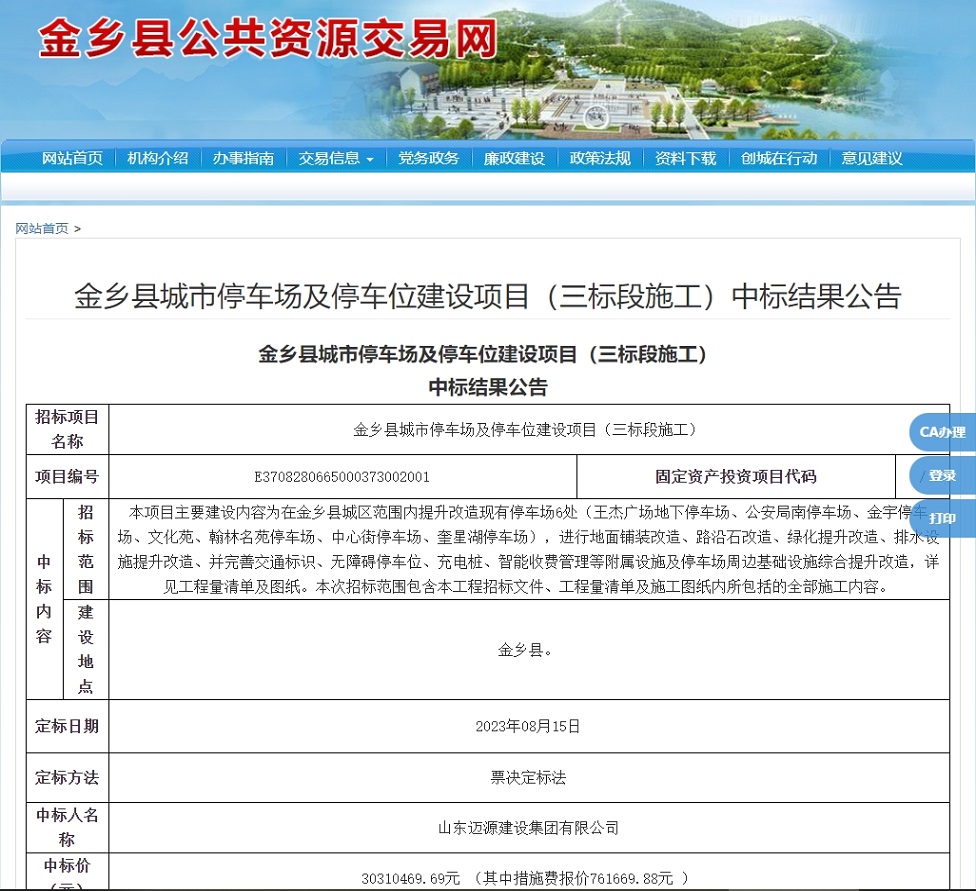This screenshot has height=891, width=976.
Task: Click the 中标人名称 row label
Action: coord(67,827)
